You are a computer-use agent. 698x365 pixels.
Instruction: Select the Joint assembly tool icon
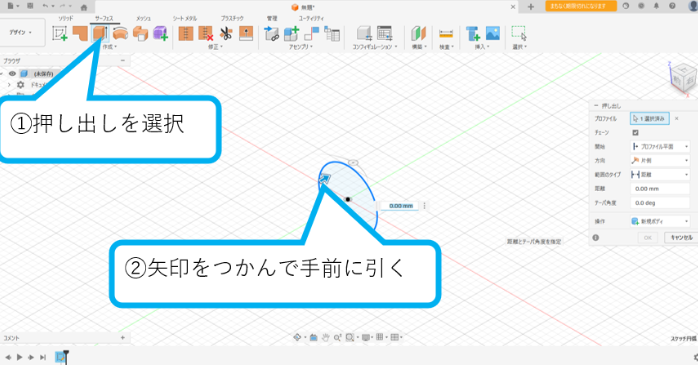click(x=272, y=34)
